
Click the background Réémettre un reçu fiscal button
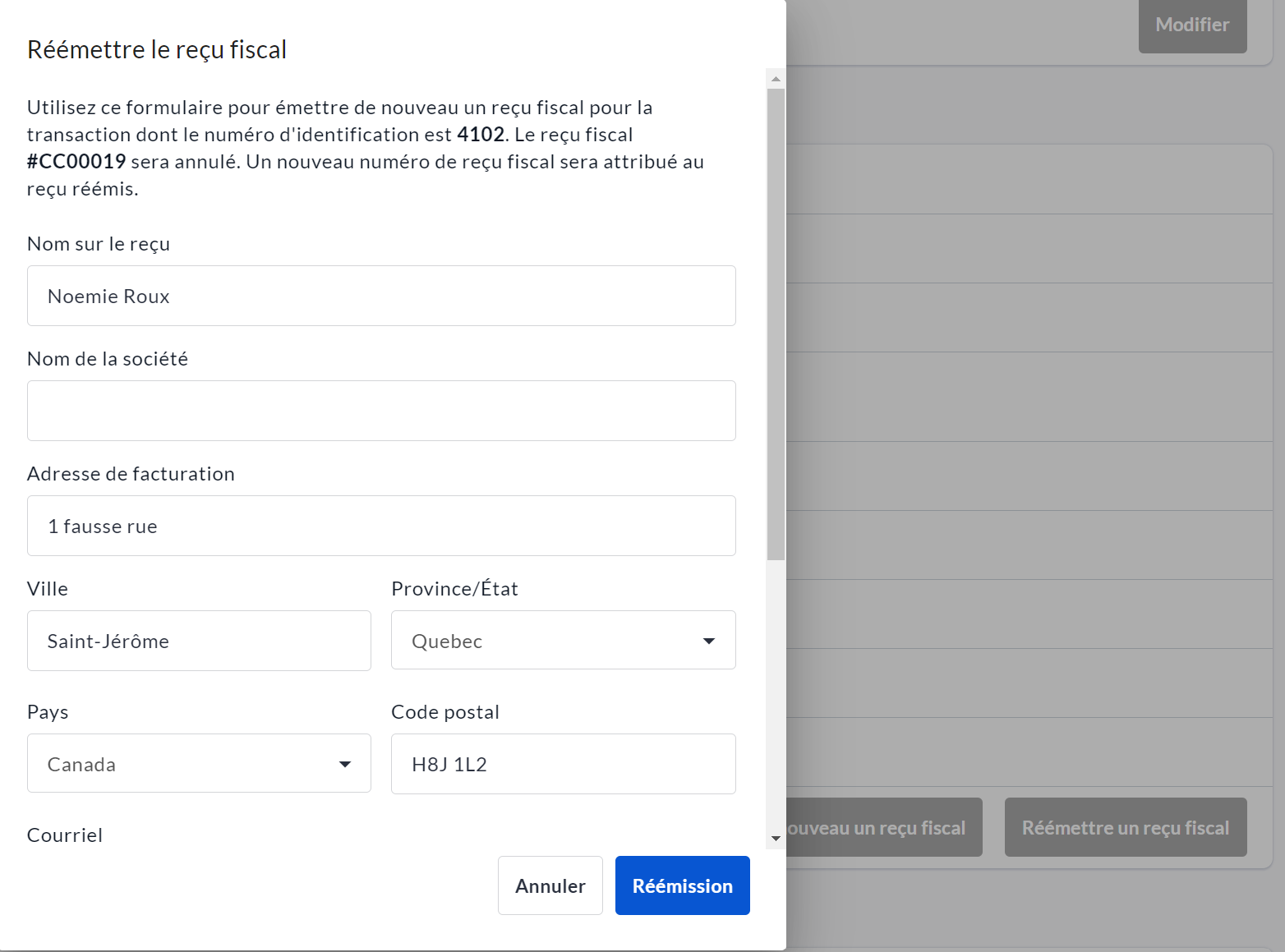pos(1125,827)
